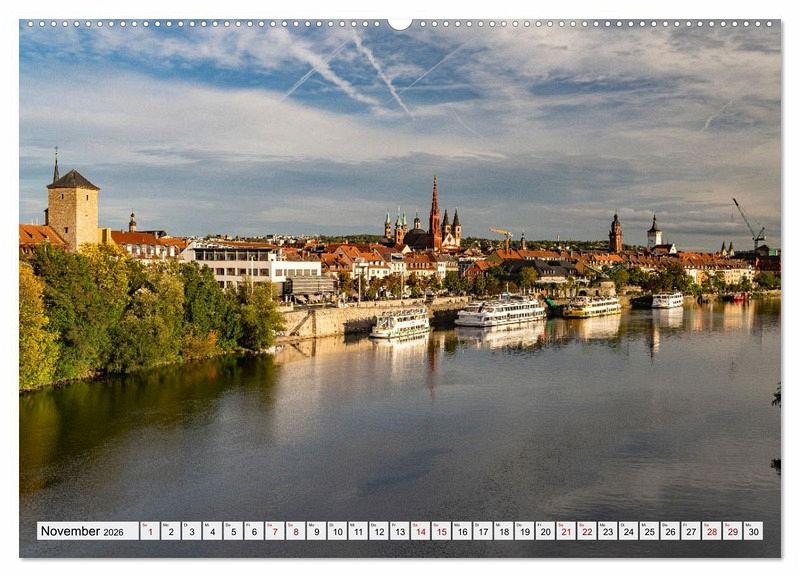Select day 2 in the calendar strip
The width and height of the screenshot is (800, 577).
pyautogui.click(x=171, y=531)
